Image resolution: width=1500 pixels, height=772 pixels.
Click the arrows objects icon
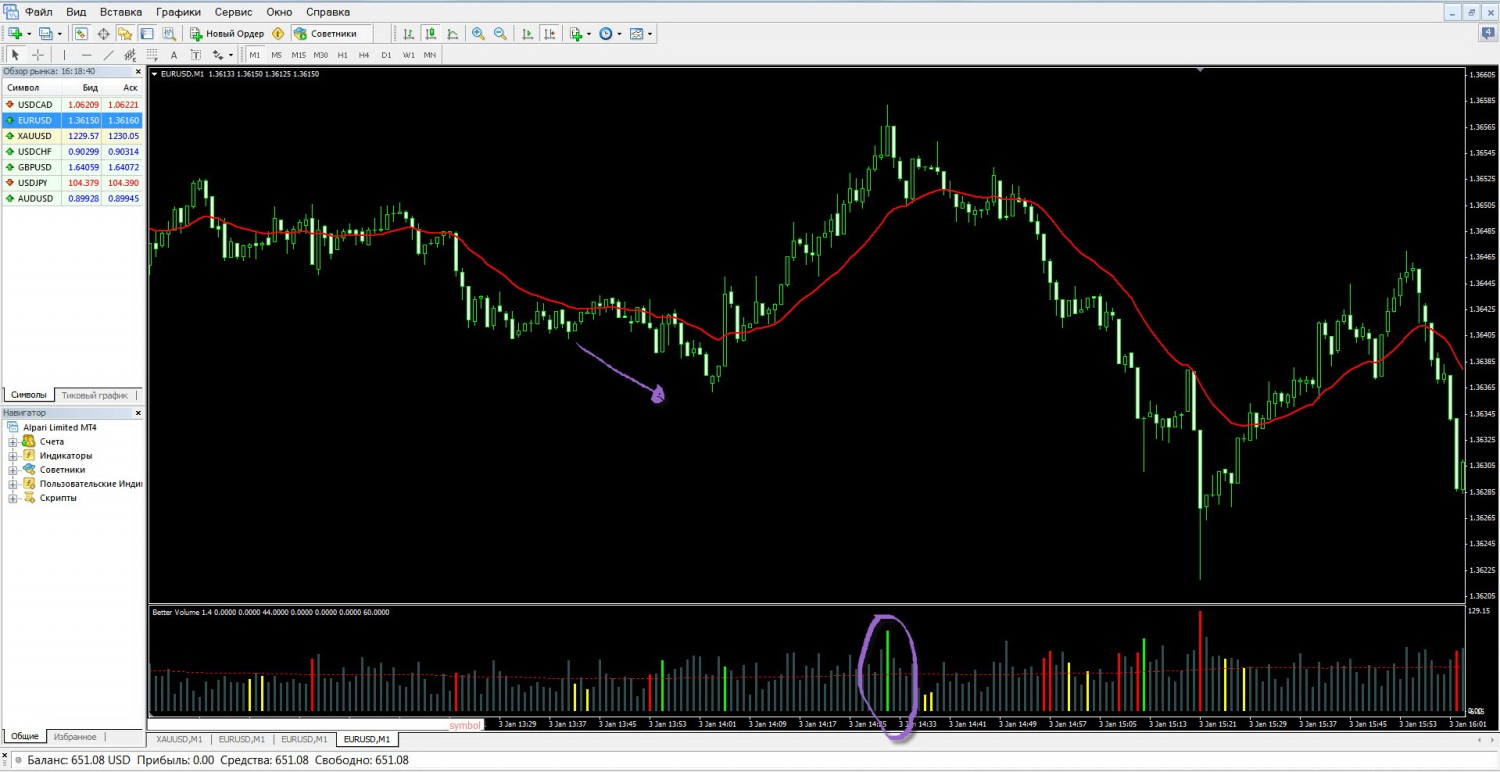218,55
